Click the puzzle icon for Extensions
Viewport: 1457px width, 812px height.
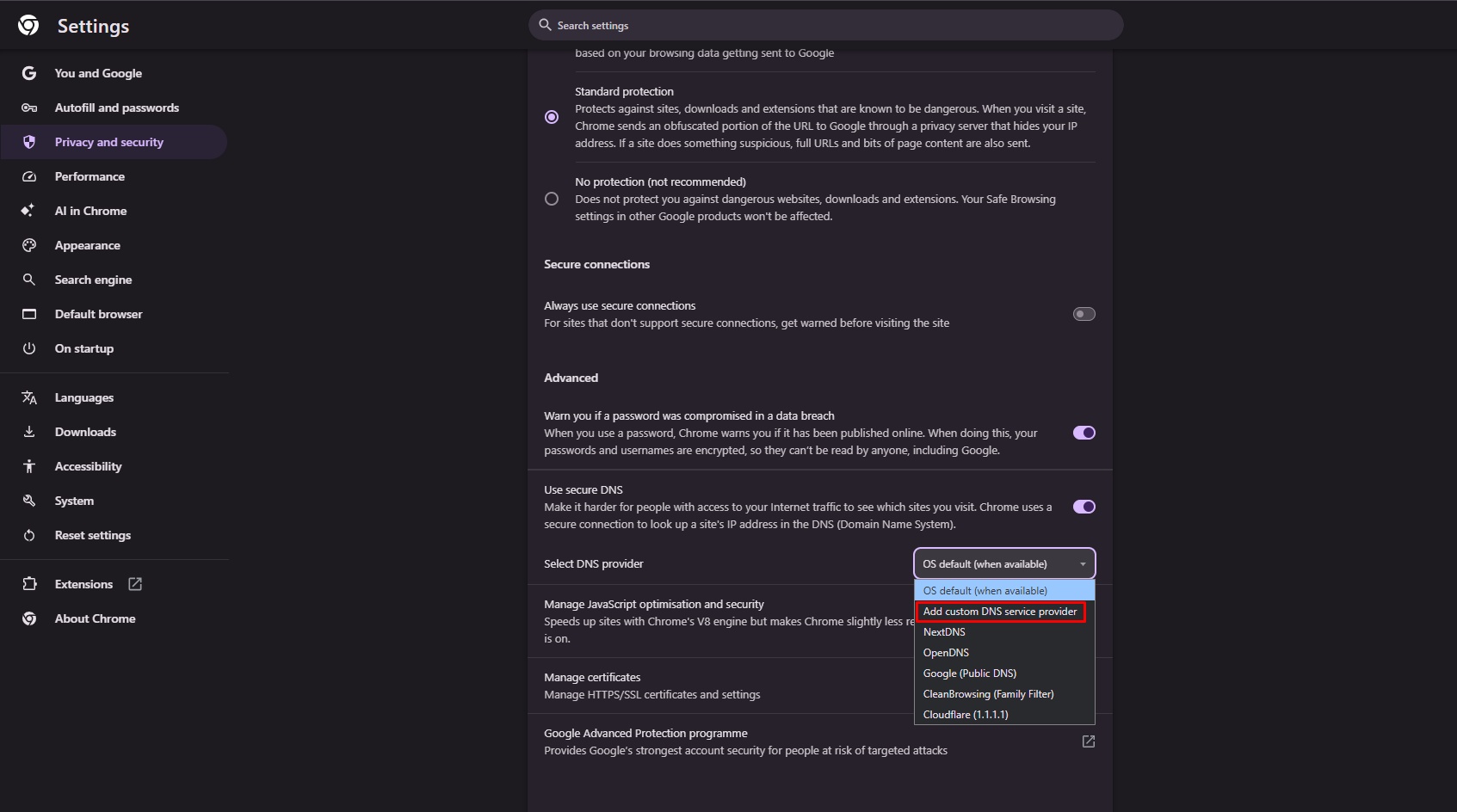pos(29,584)
